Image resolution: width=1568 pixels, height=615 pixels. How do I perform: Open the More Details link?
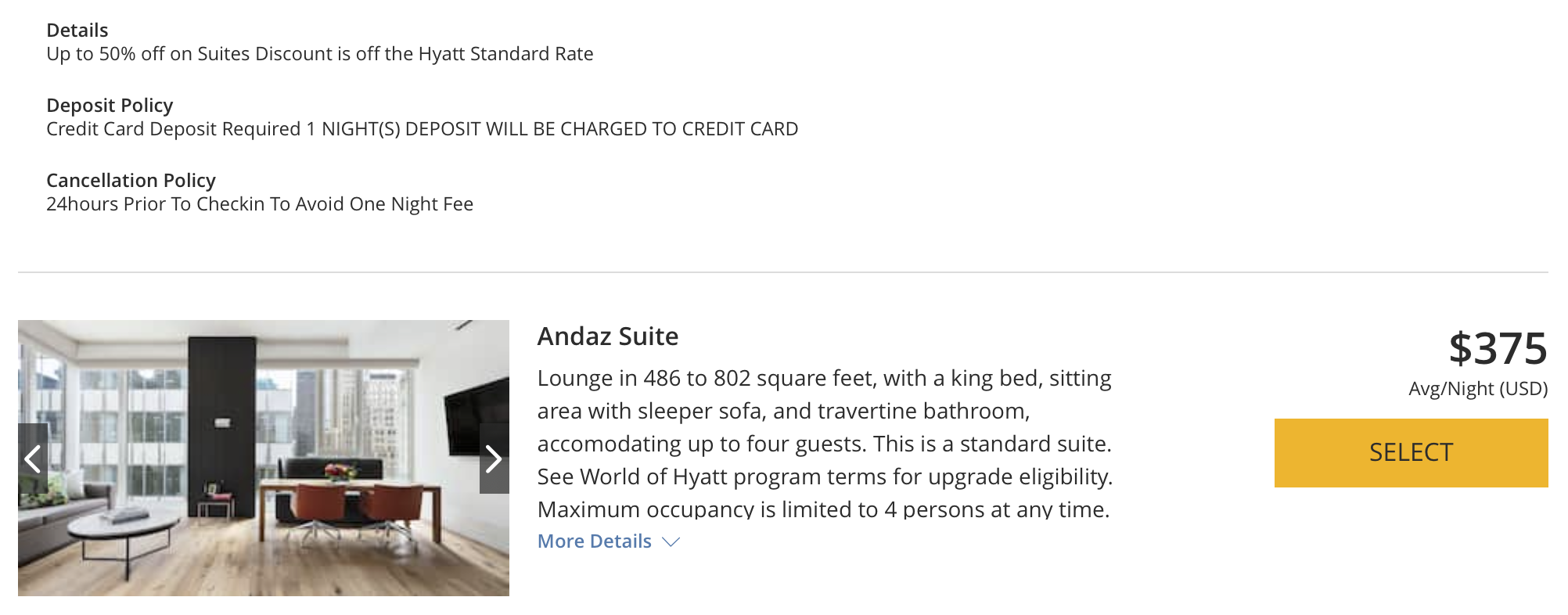595,541
